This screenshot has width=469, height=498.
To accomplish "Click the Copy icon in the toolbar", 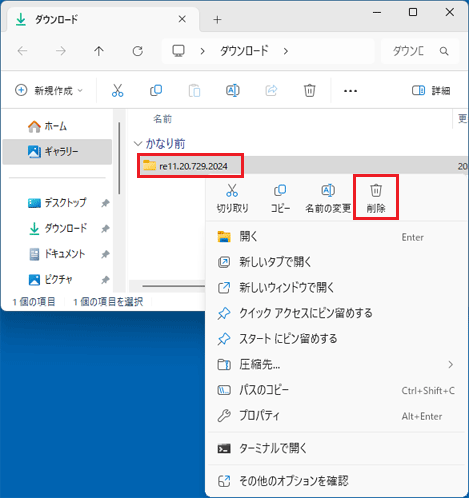I will [156, 90].
